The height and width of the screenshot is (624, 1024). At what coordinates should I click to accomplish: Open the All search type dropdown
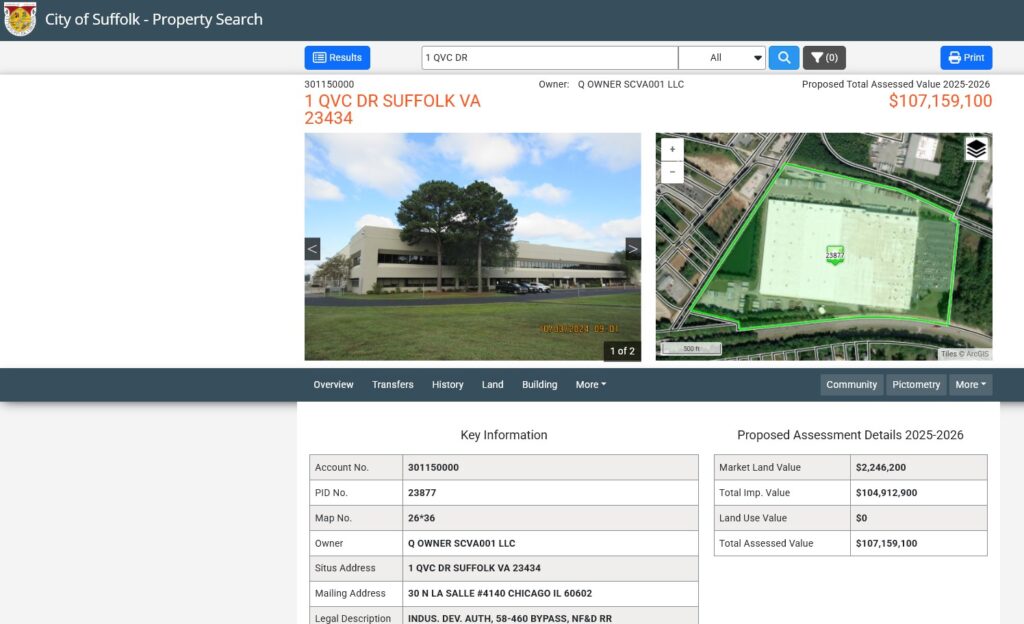[722, 57]
